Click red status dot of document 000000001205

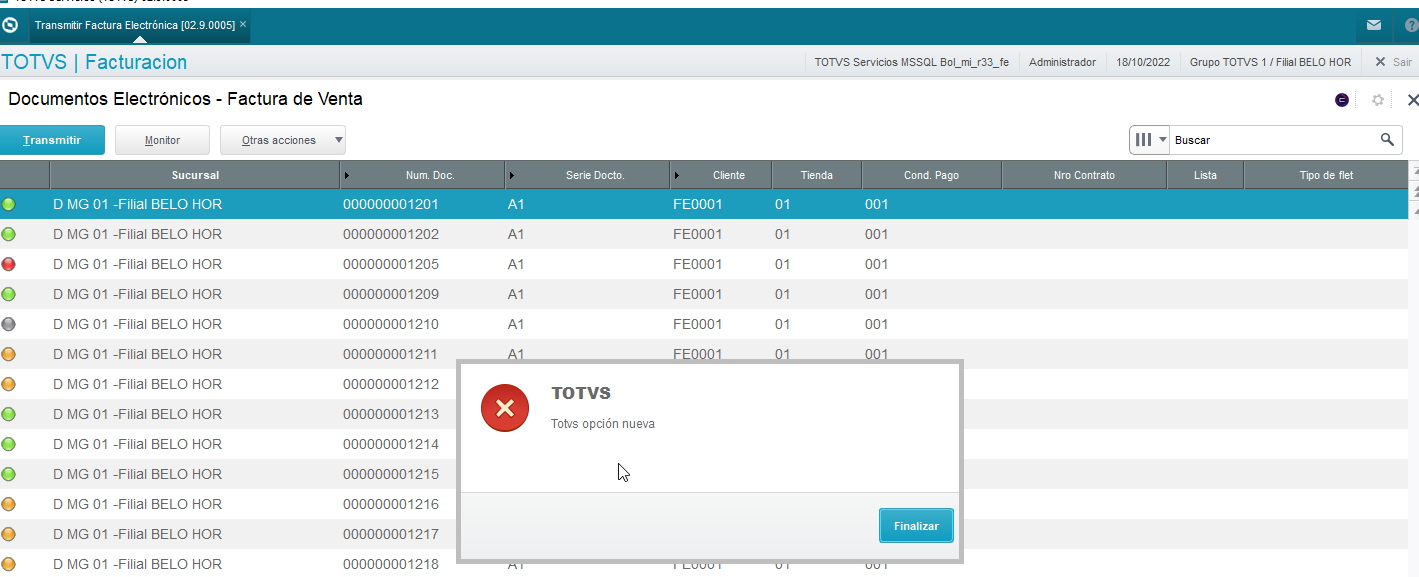click(9, 264)
